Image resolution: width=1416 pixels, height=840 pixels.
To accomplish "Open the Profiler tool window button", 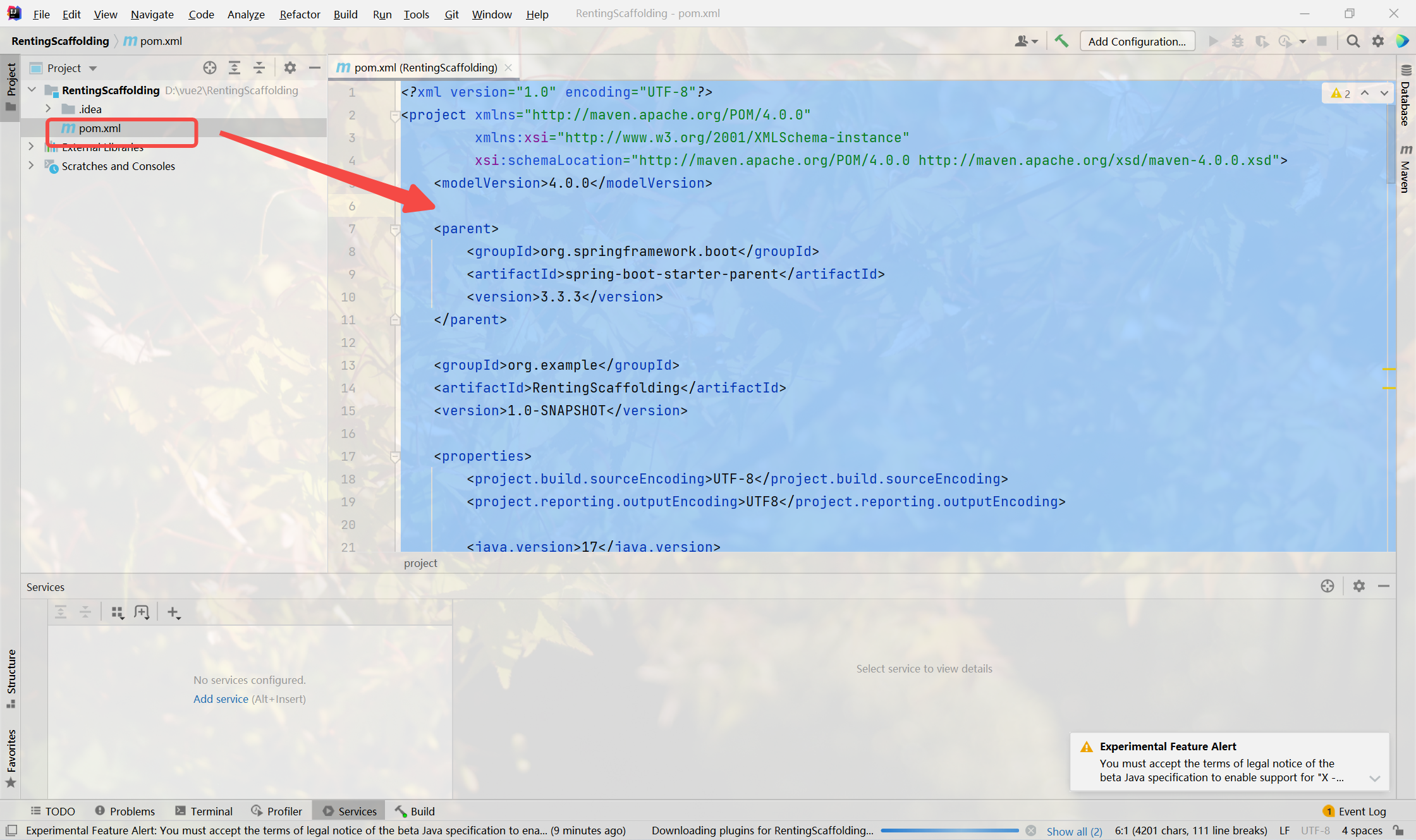I will coord(277,811).
